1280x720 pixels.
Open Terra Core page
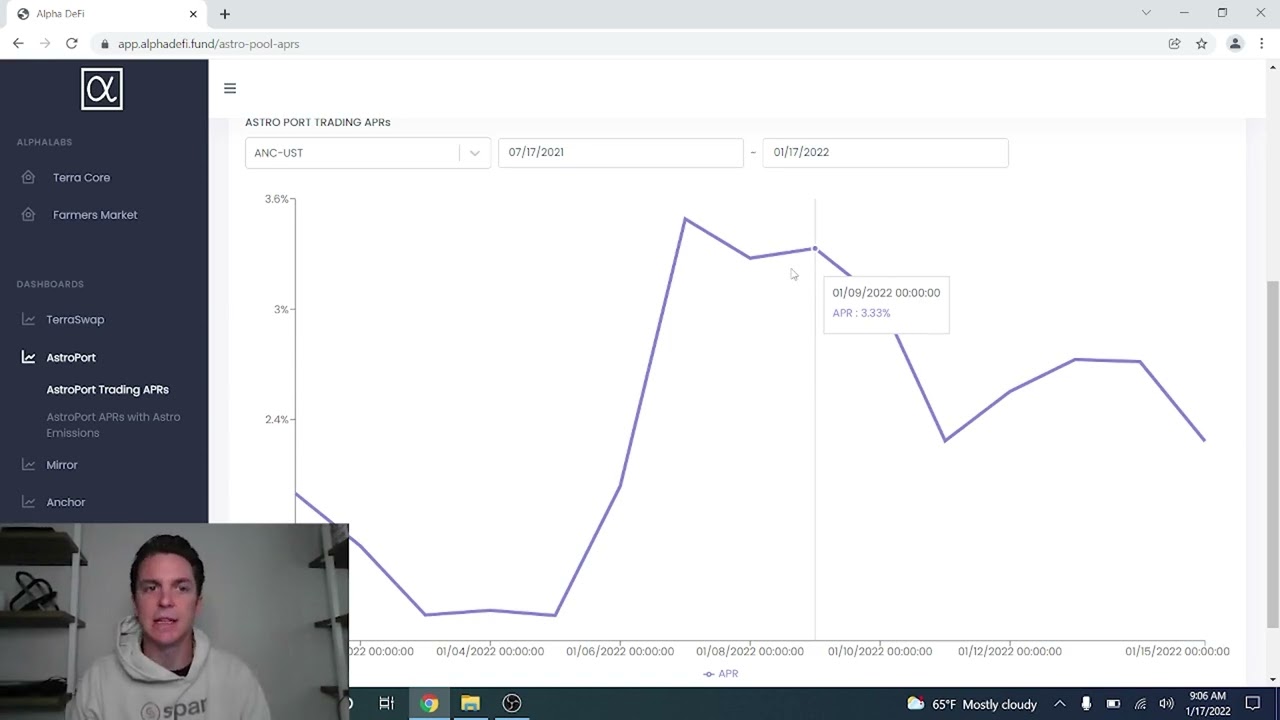point(81,177)
